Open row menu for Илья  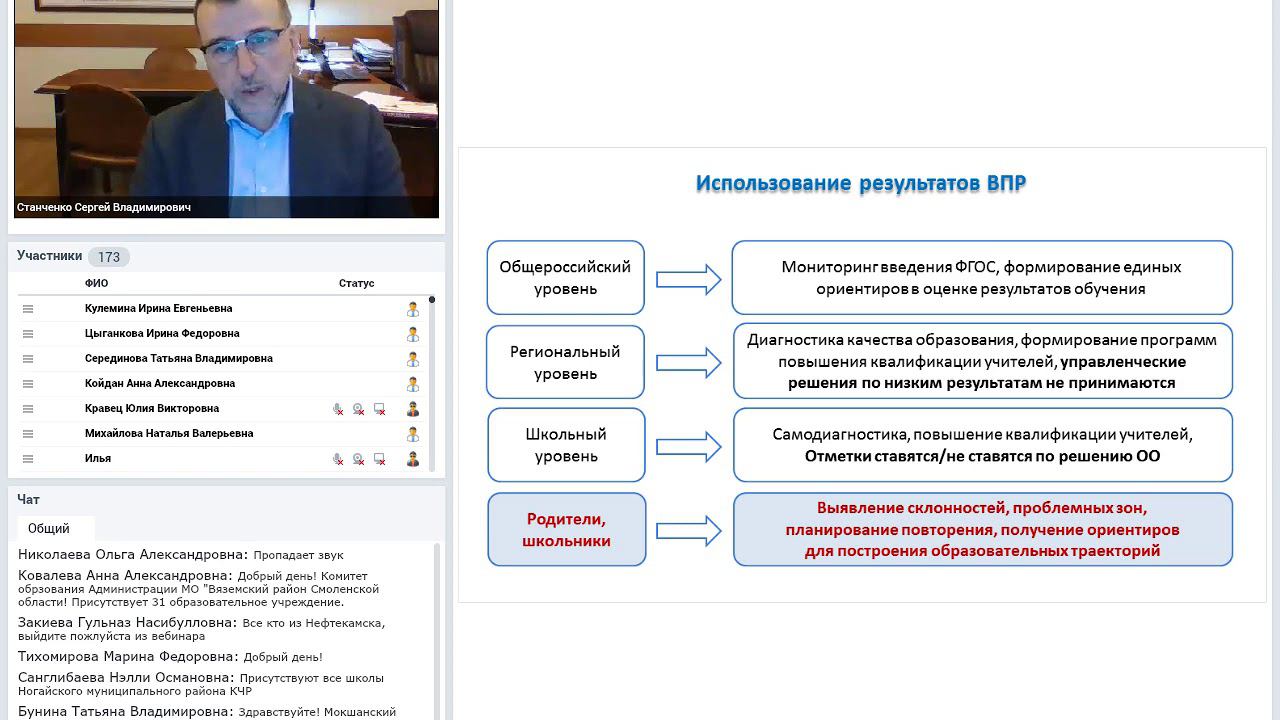[x=28, y=459]
